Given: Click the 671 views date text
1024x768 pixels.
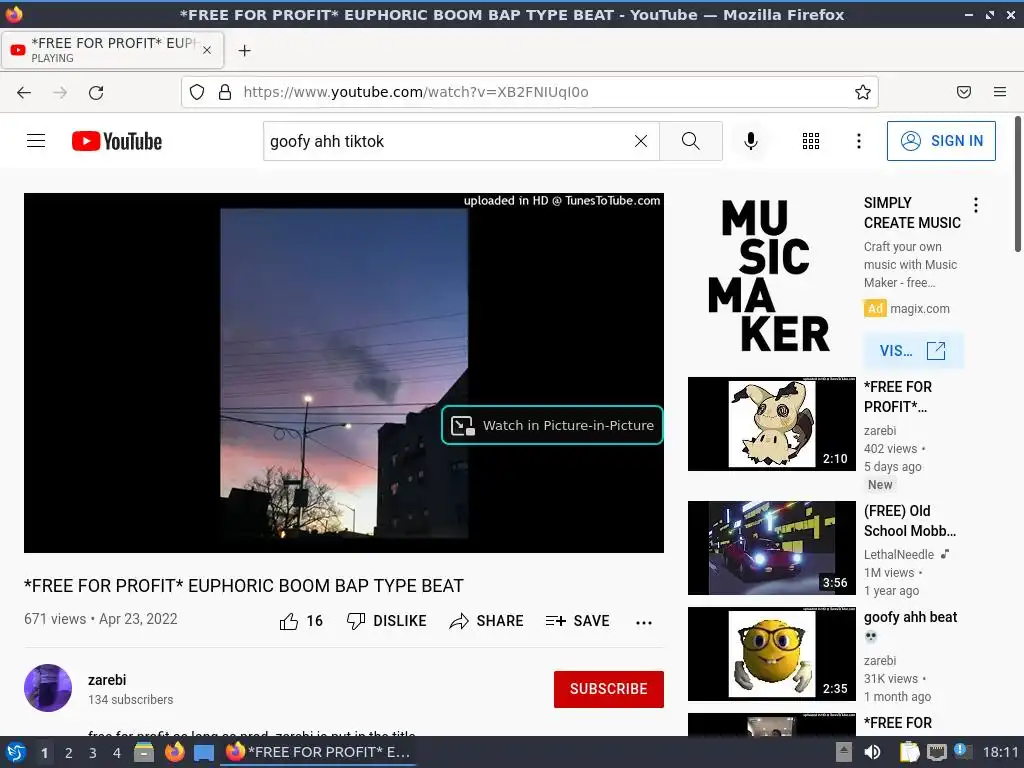Looking at the screenshot, I should coord(101,619).
